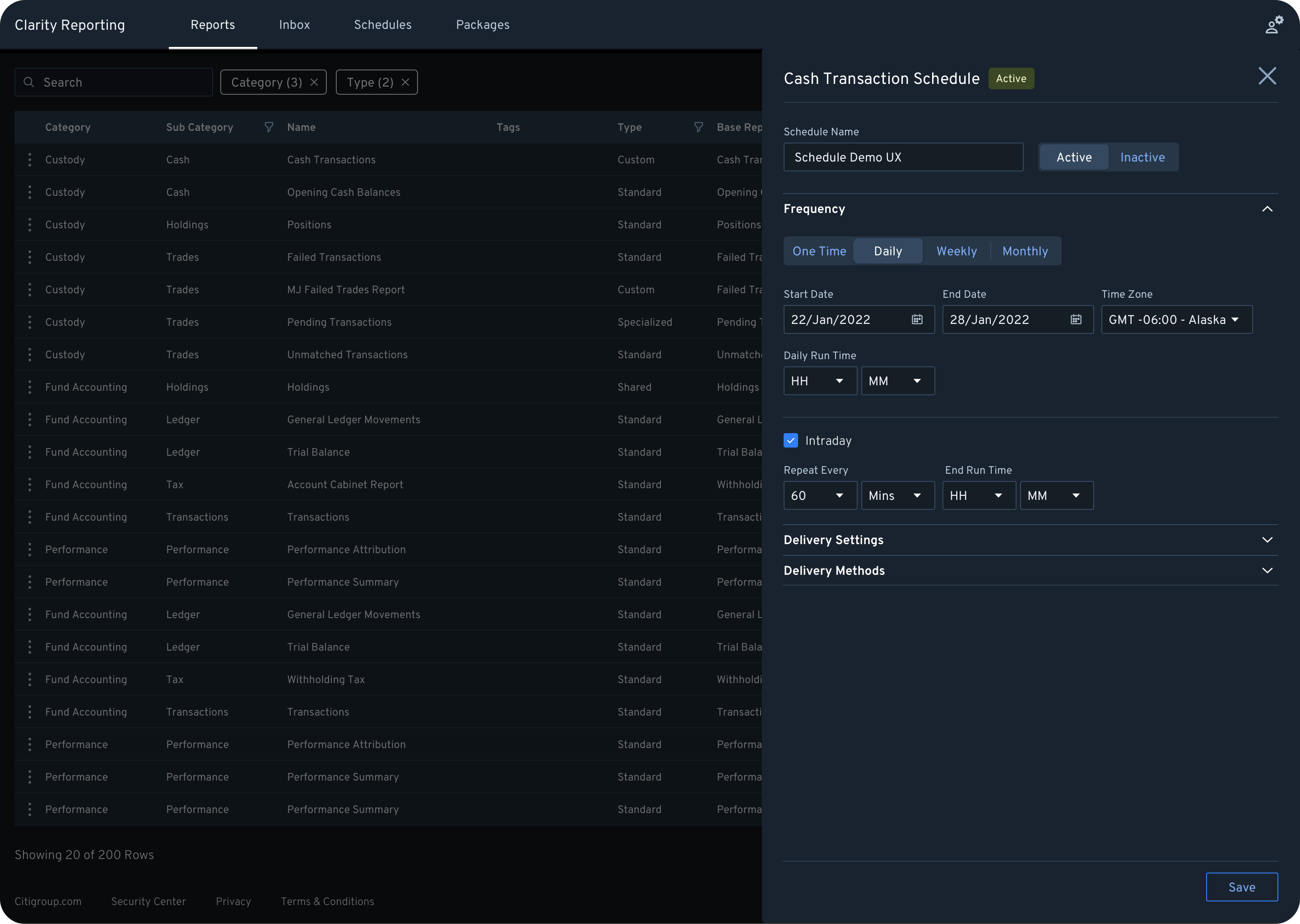Switch to the Schedules tab

pos(382,25)
